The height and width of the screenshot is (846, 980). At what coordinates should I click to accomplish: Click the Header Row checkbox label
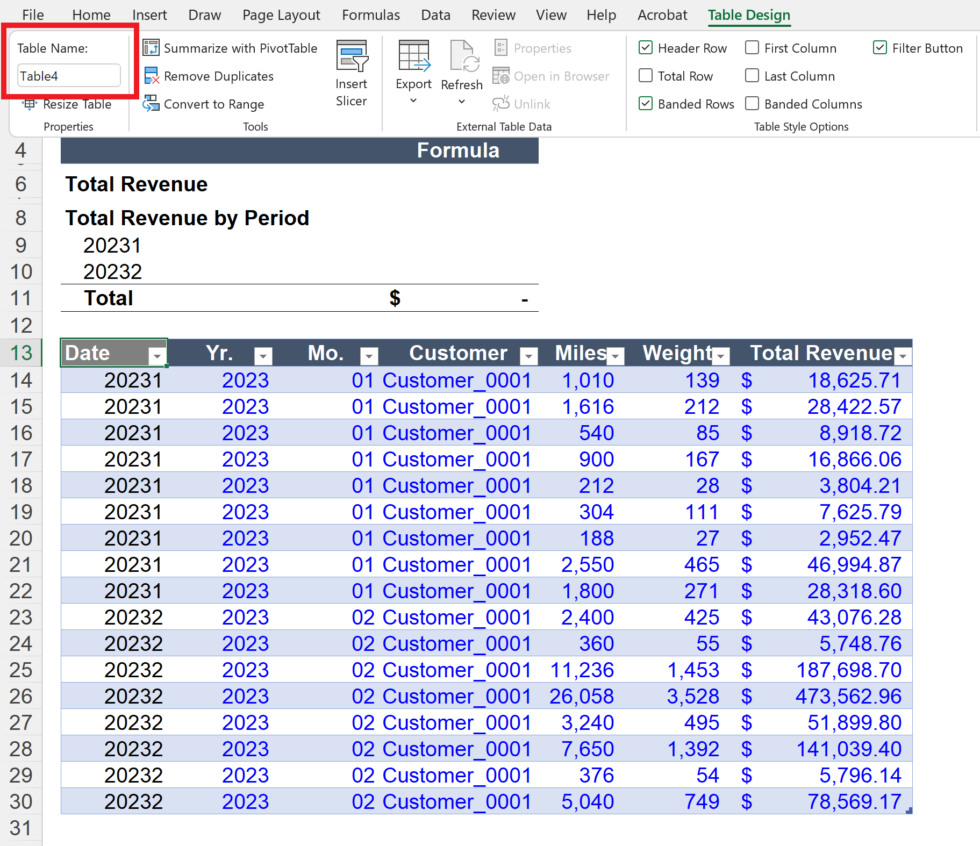point(692,47)
